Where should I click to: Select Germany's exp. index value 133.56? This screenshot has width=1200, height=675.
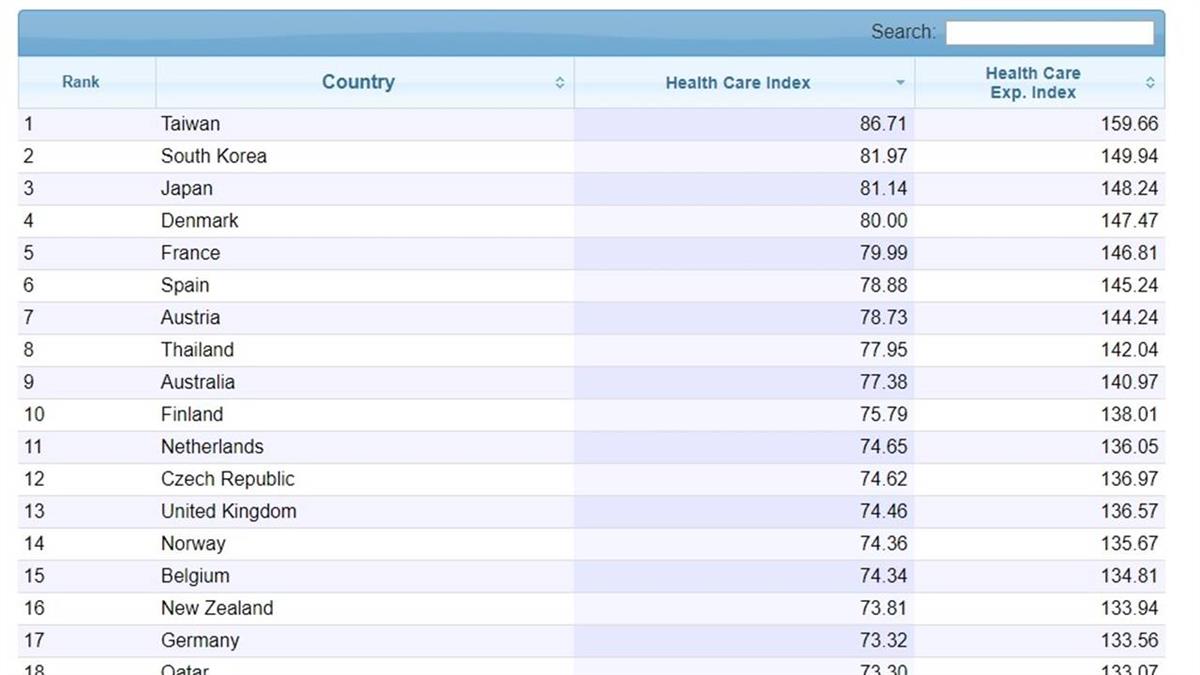click(x=1129, y=640)
